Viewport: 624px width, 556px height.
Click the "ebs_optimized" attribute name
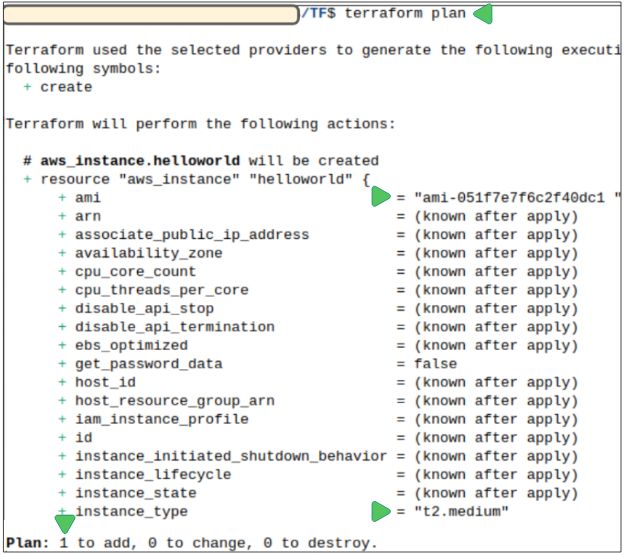(131, 345)
